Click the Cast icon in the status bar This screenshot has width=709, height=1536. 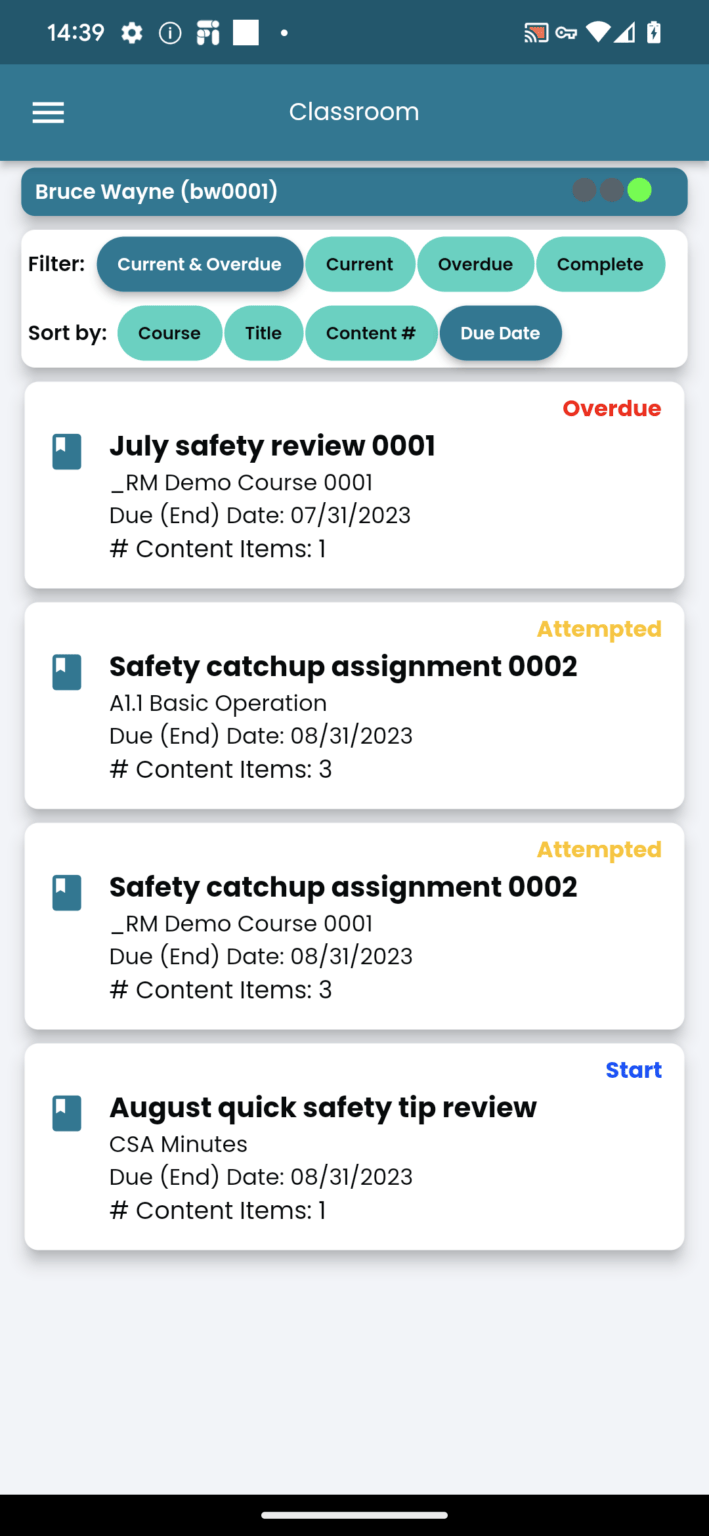pyautogui.click(x=533, y=31)
